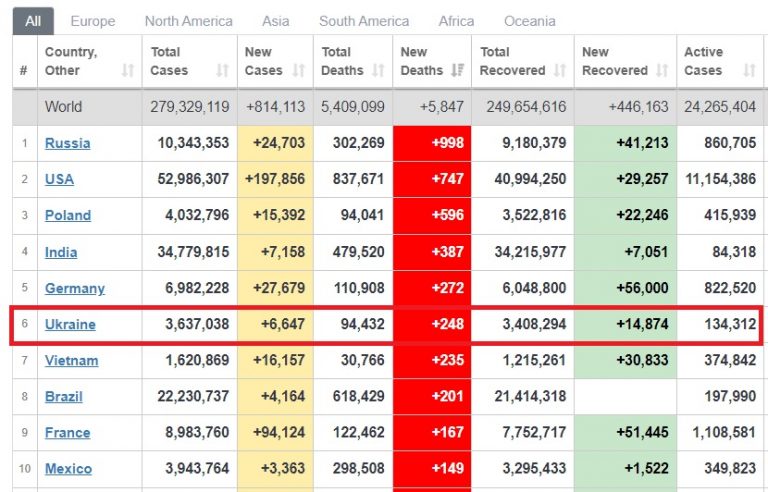768x492 pixels.
Task: Click World new cases +814,113
Action: pyautogui.click(x=275, y=107)
